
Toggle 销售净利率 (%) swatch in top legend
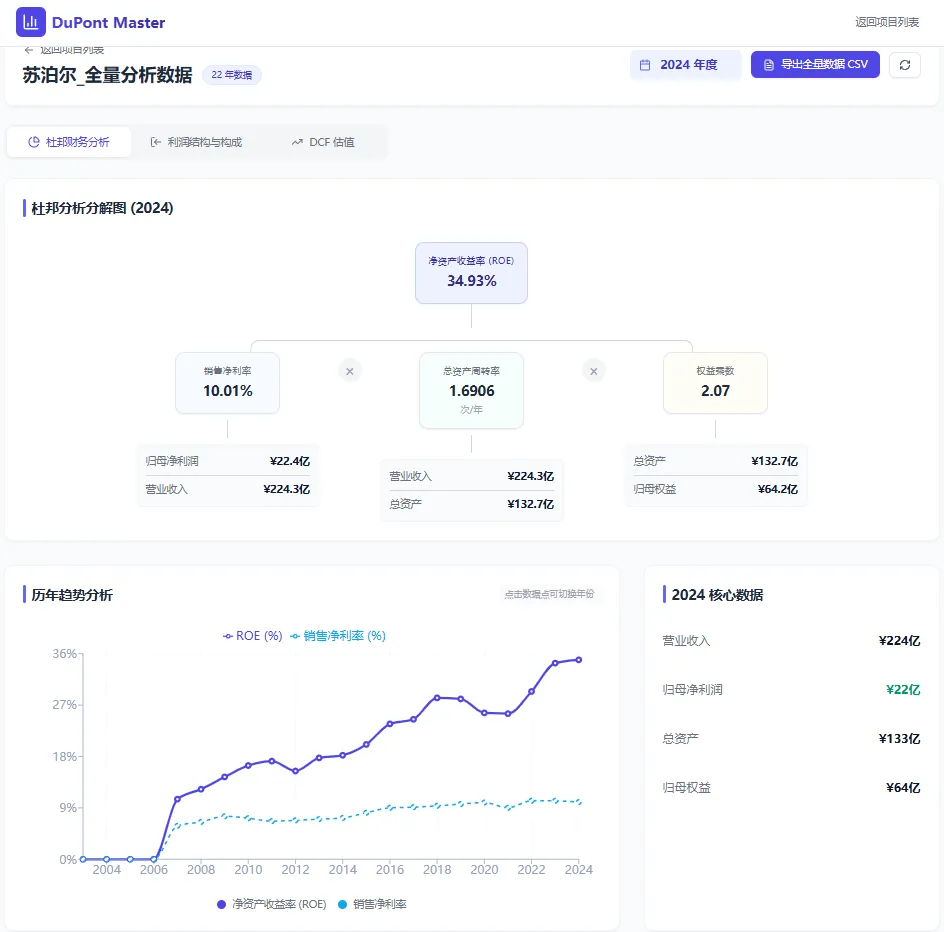(x=296, y=636)
